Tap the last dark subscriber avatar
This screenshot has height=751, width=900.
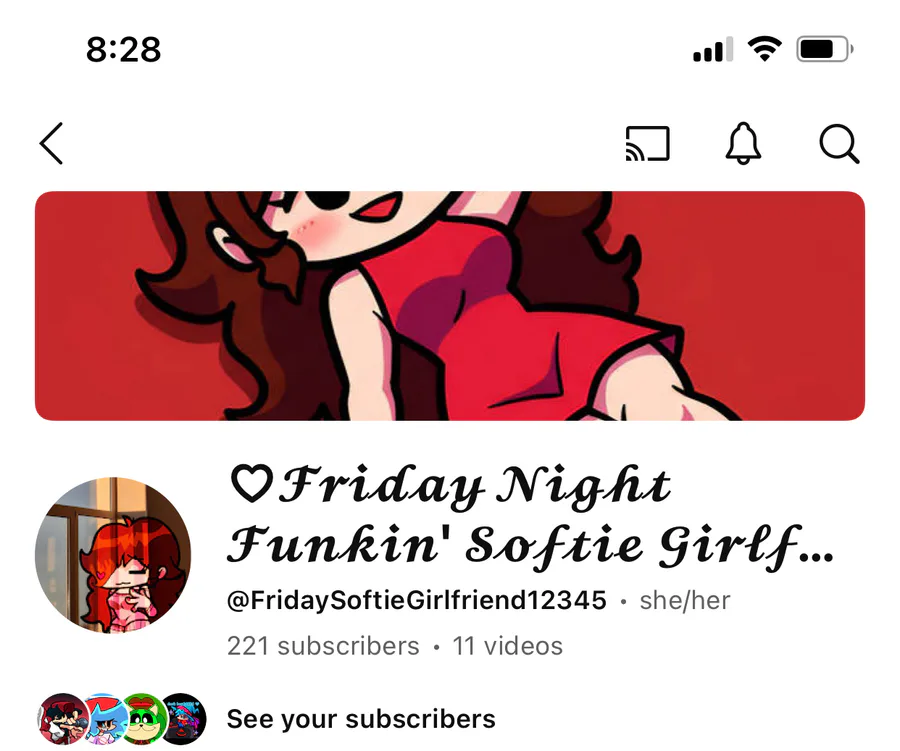click(x=183, y=719)
